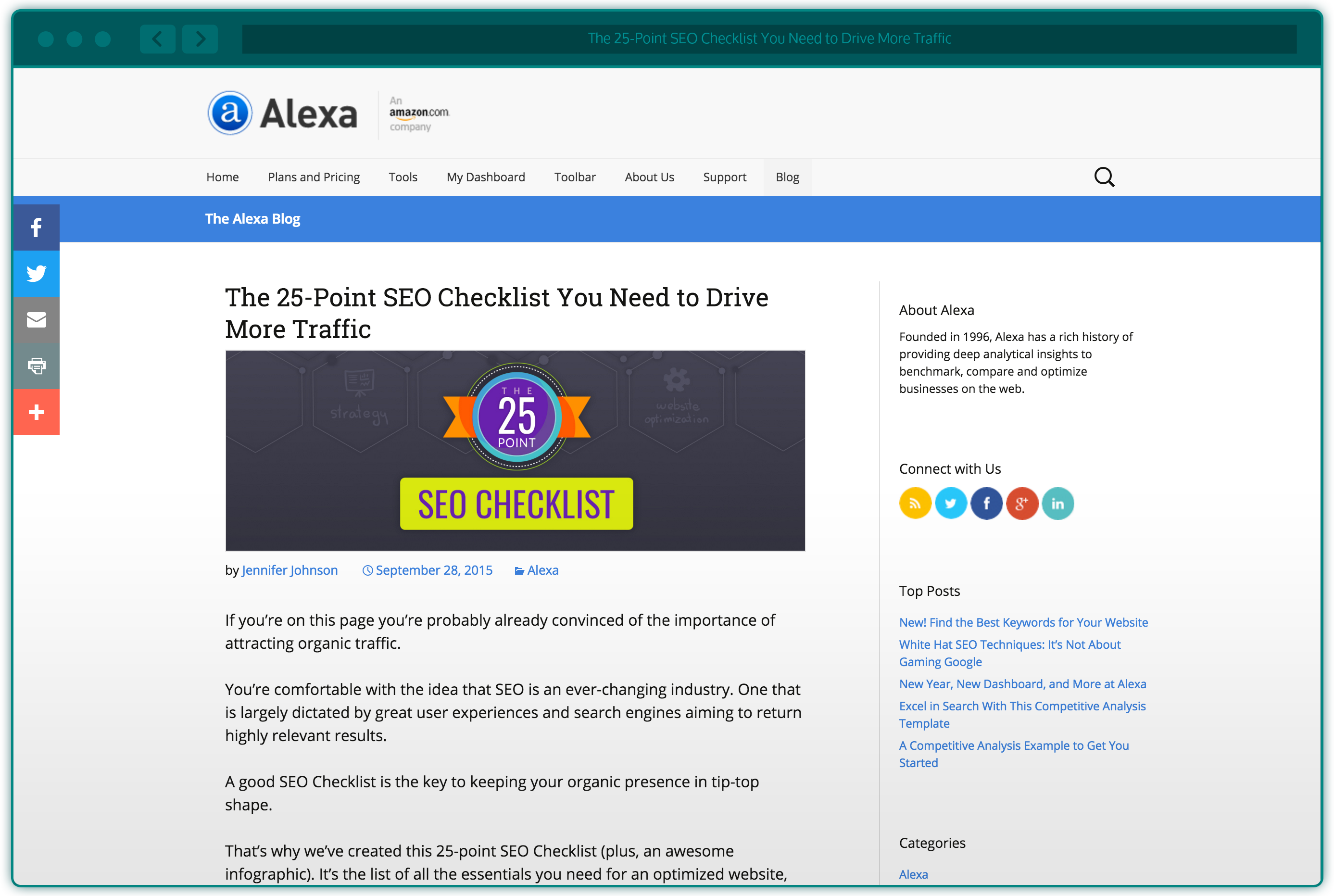Open the About Us page
The width and height of the screenshot is (1334, 896).
point(649,177)
